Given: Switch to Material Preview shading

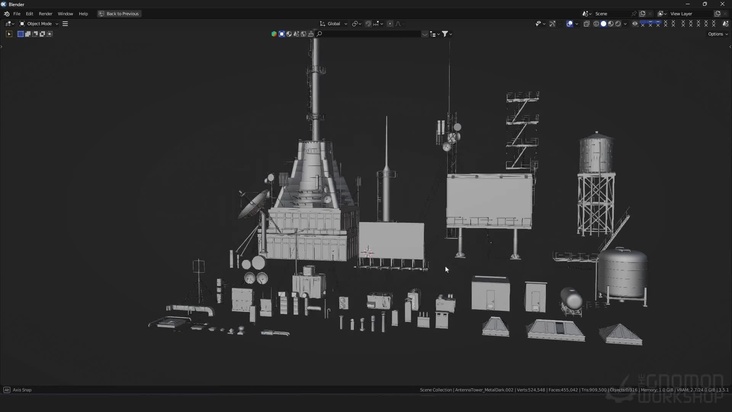Looking at the screenshot, I should [x=611, y=24].
